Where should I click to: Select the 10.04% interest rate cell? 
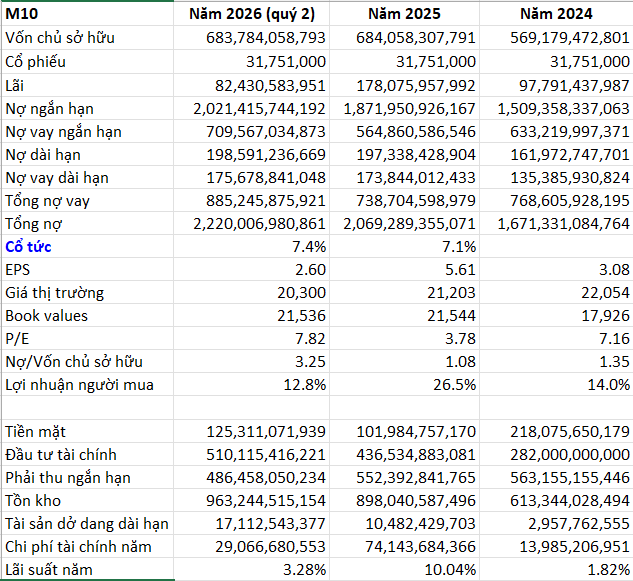(405, 569)
